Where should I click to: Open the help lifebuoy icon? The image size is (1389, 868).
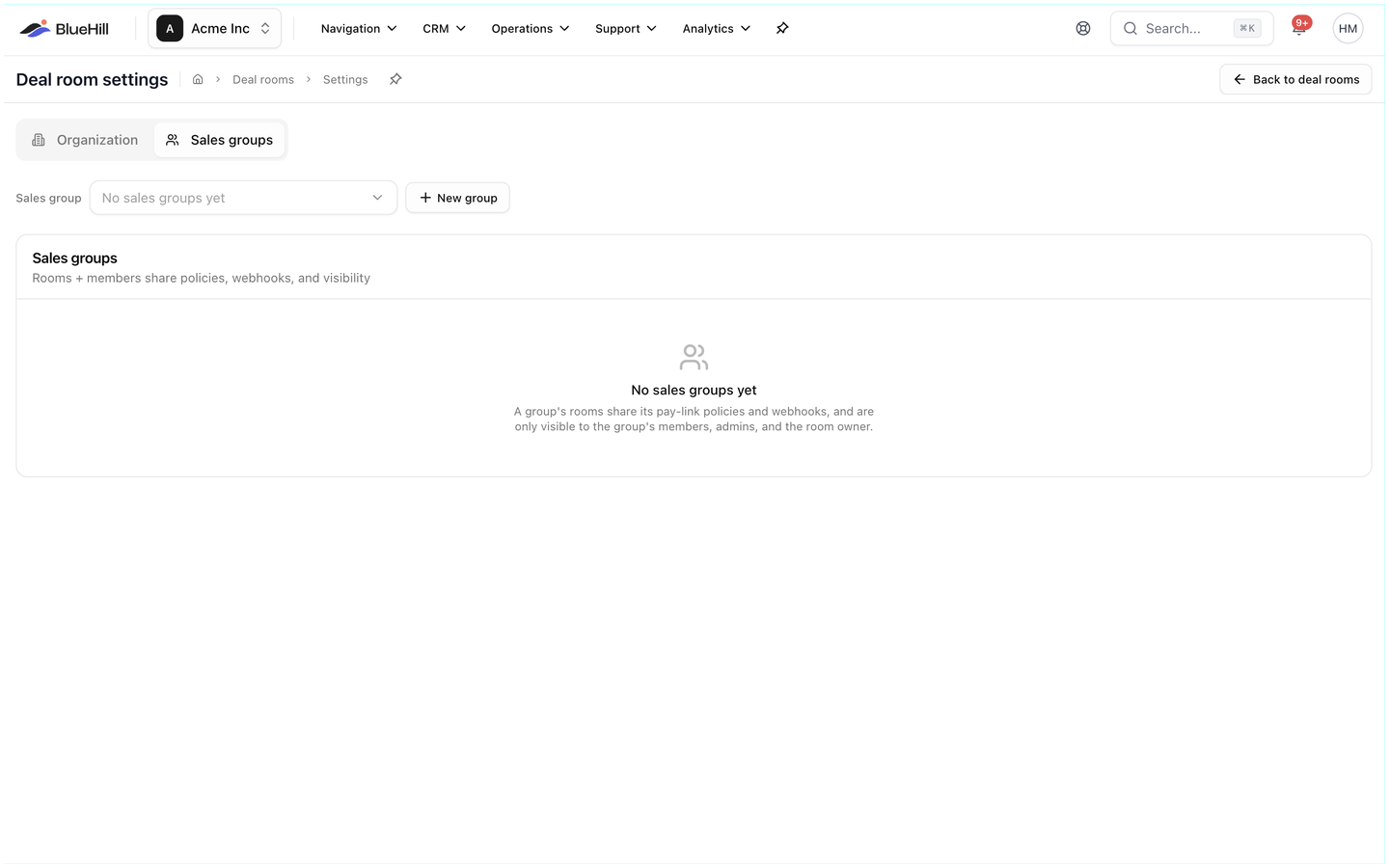point(1083,29)
